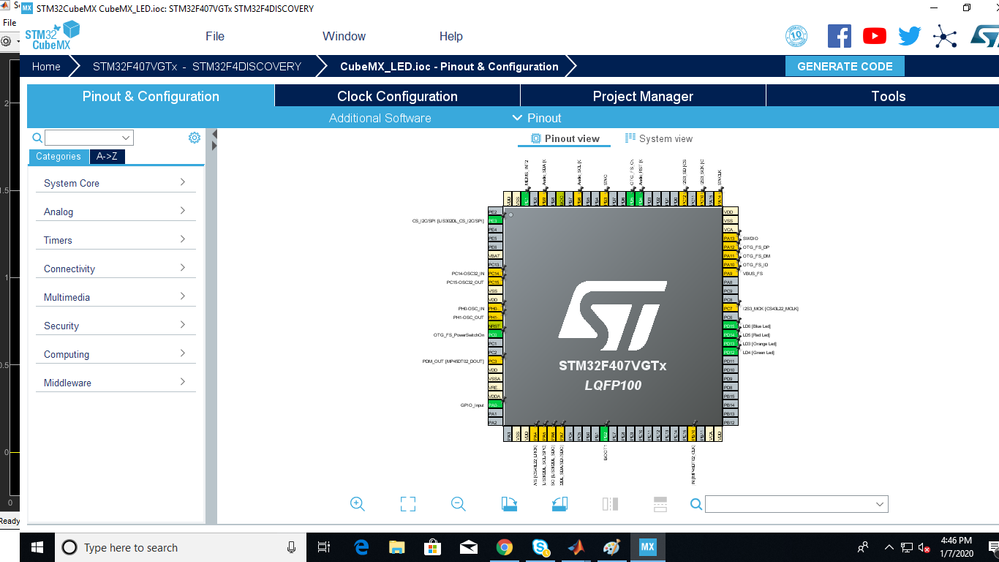Open the ST YouTube channel

point(874,36)
